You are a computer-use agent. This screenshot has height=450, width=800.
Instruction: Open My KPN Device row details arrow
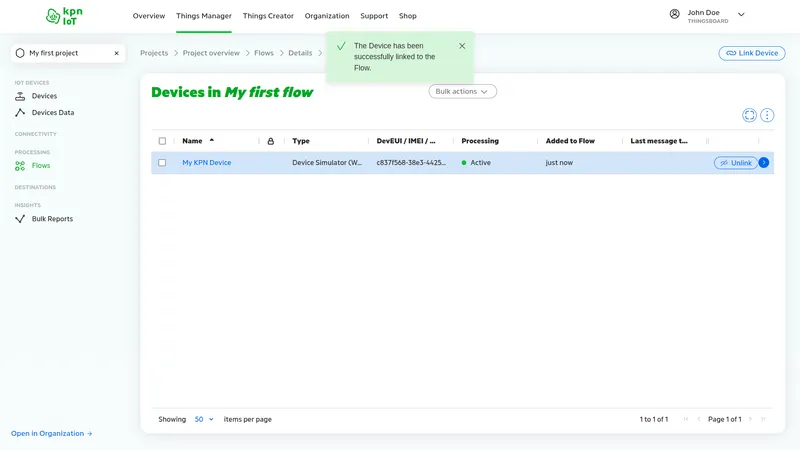click(764, 163)
